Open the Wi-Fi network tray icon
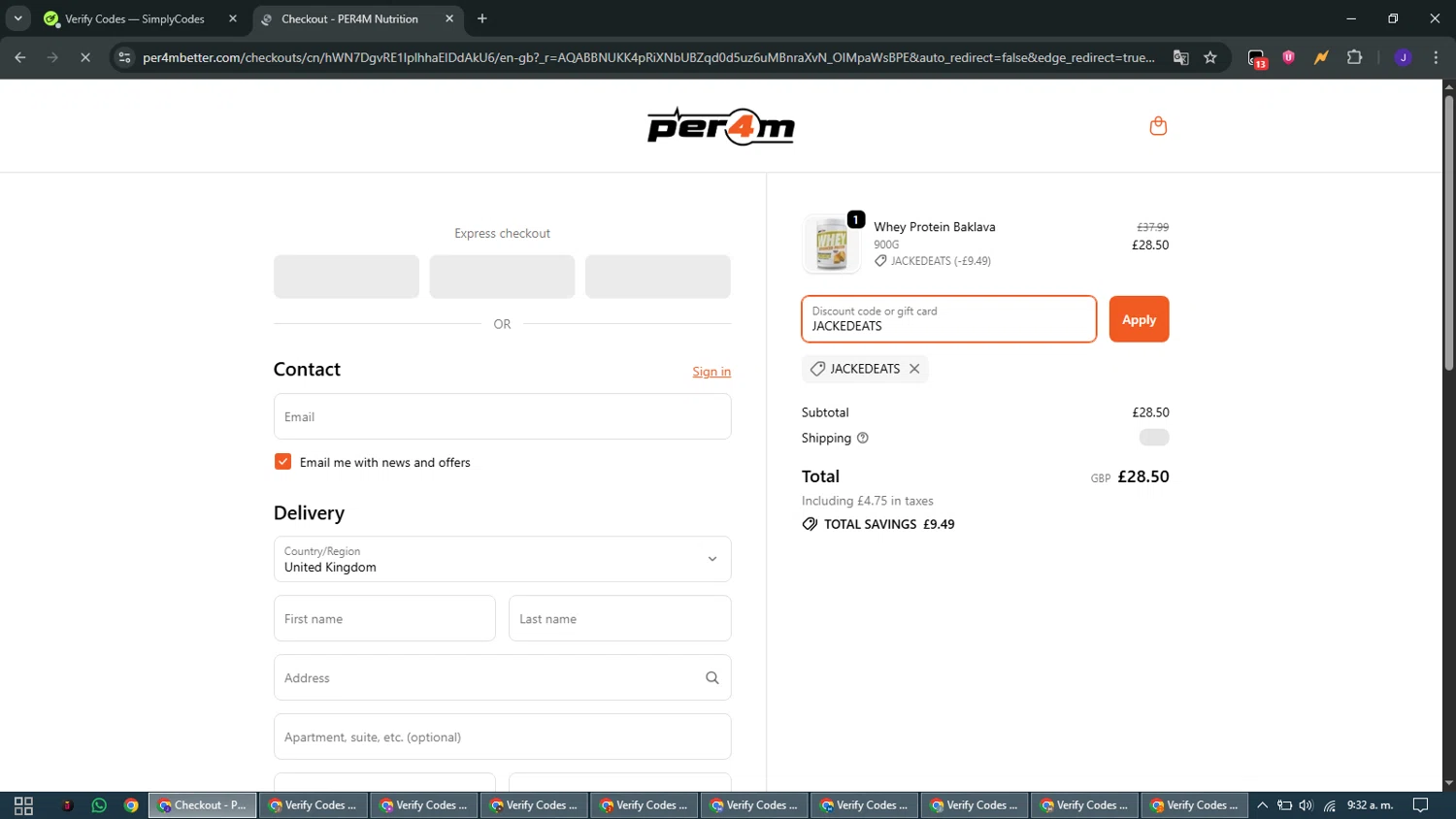 coord(1330,805)
